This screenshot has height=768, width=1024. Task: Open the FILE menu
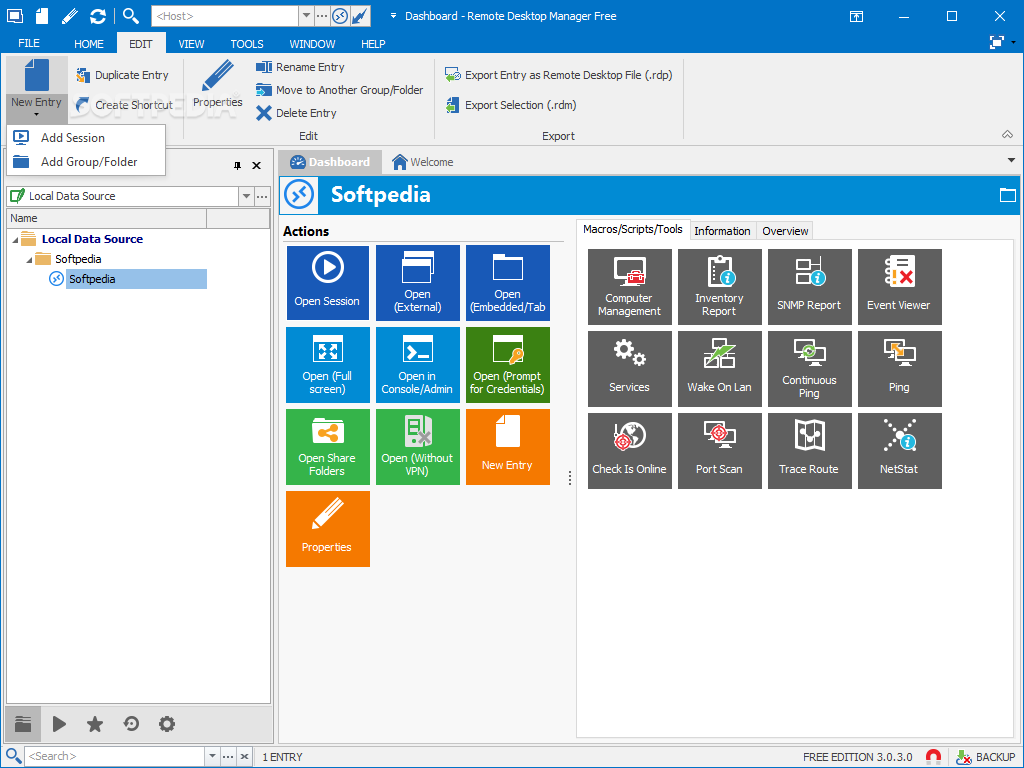point(29,43)
